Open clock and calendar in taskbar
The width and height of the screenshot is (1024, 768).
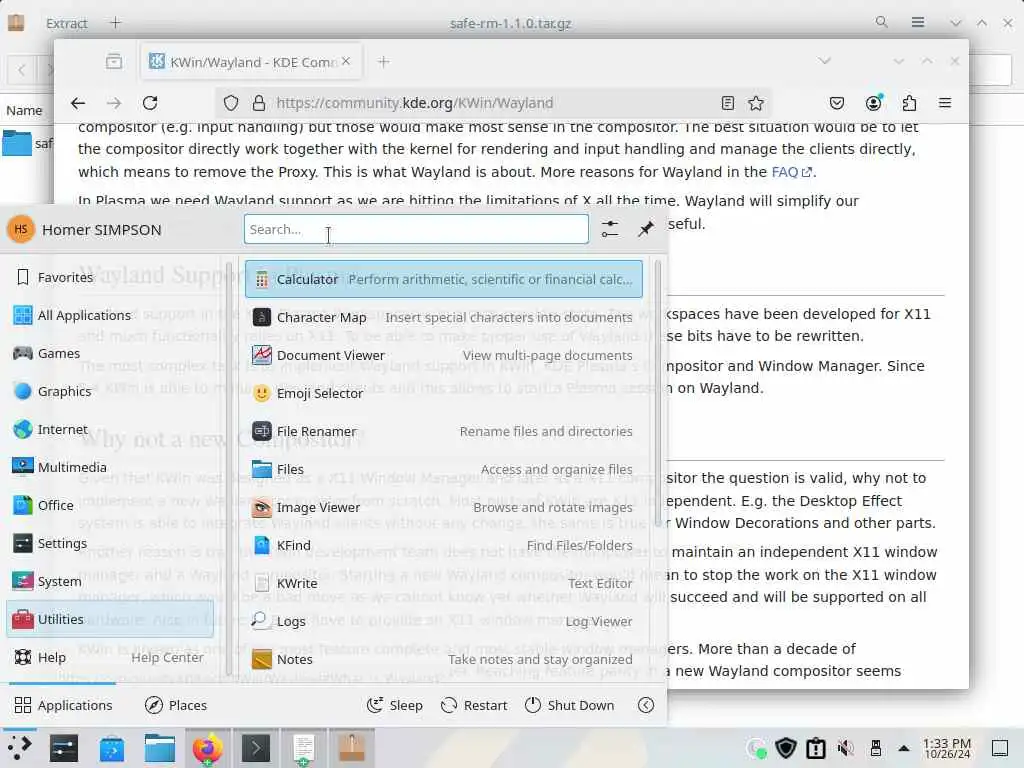point(947,748)
